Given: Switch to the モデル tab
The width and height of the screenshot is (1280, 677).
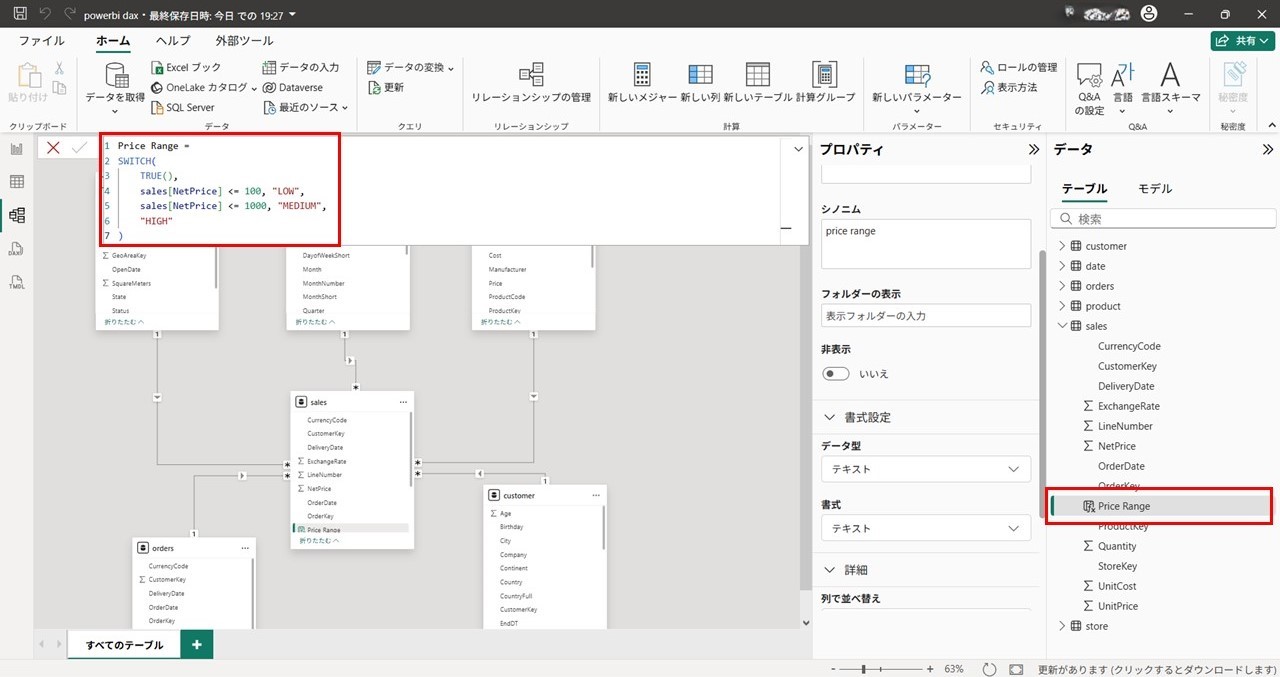Looking at the screenshot, I should pyautogui.click(x=1155, y=188).
